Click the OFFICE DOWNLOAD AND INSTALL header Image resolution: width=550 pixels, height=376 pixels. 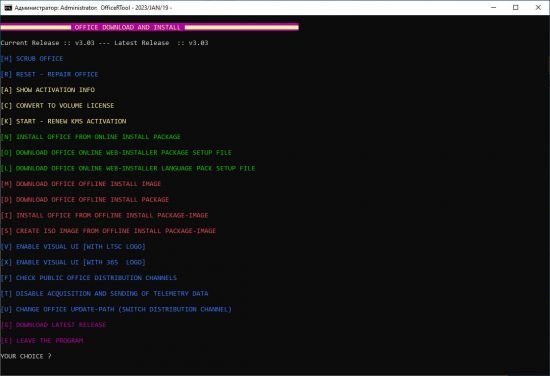tap(127, 27)
